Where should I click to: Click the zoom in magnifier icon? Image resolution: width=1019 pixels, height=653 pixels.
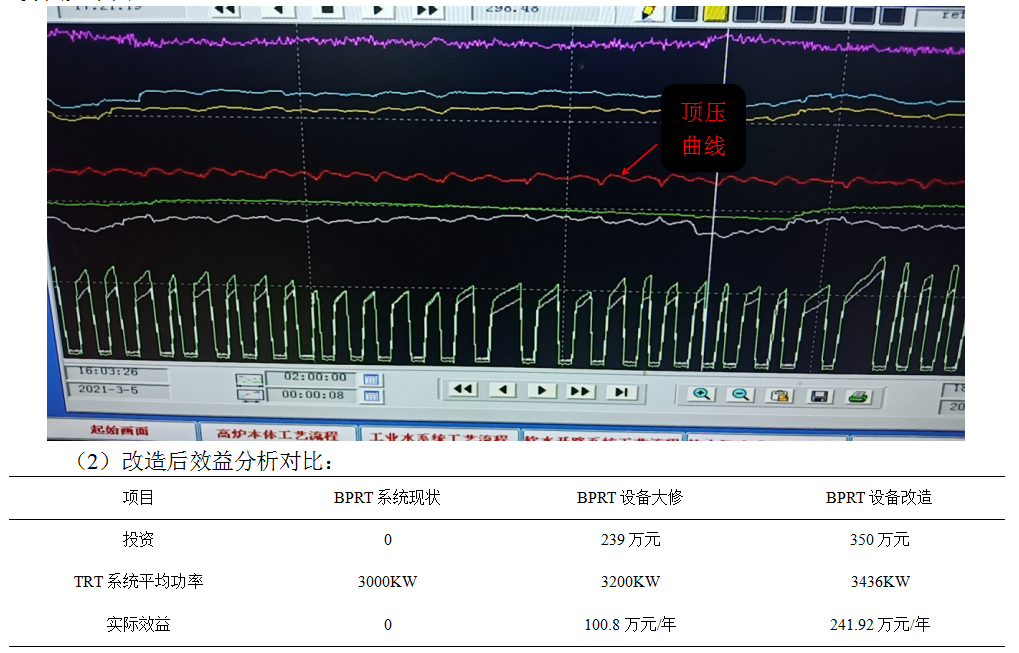pyautogui.click(x=702, y=395)
